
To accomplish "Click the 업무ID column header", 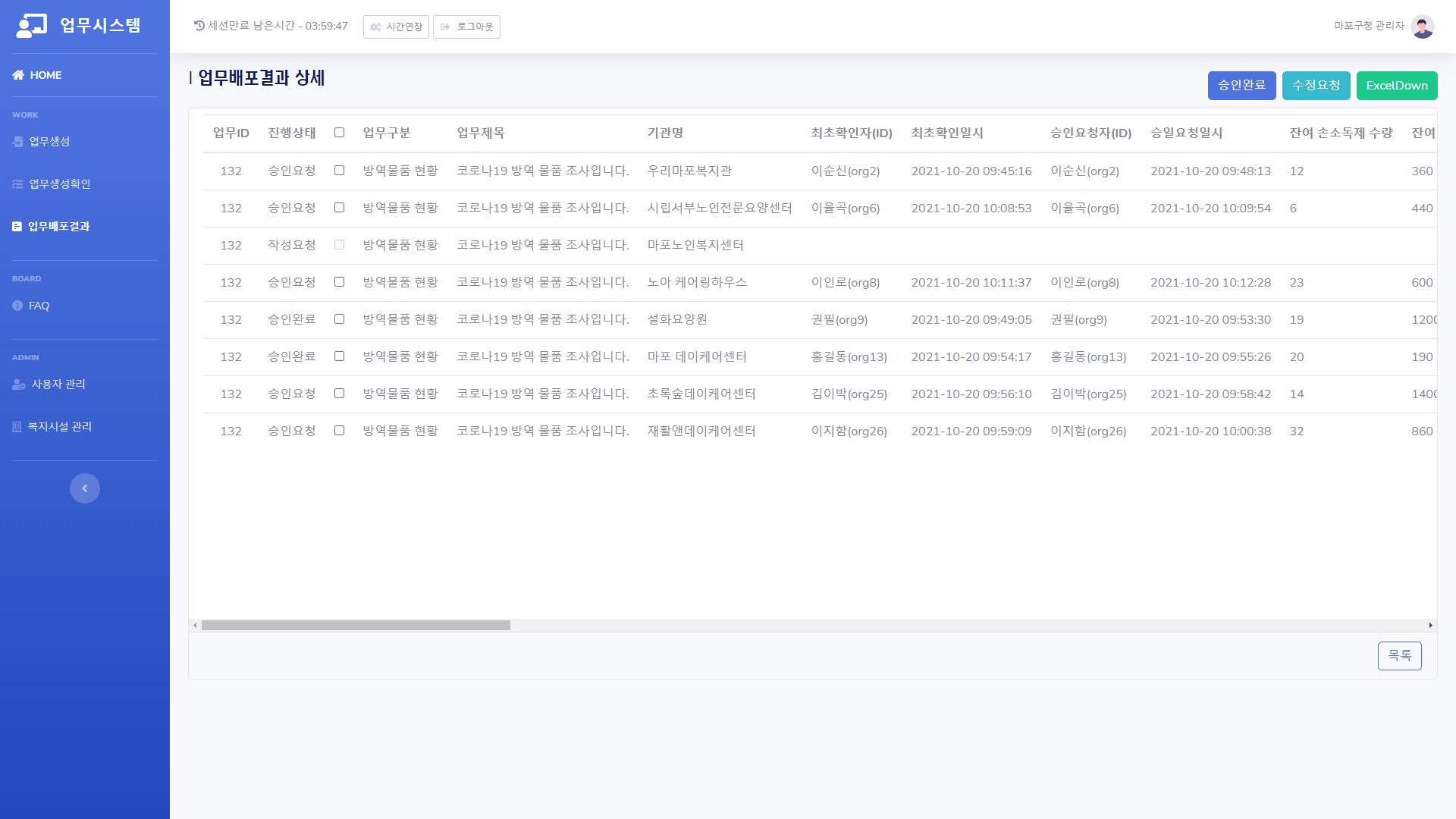I will pyautogui.click(x=231, y=133).
